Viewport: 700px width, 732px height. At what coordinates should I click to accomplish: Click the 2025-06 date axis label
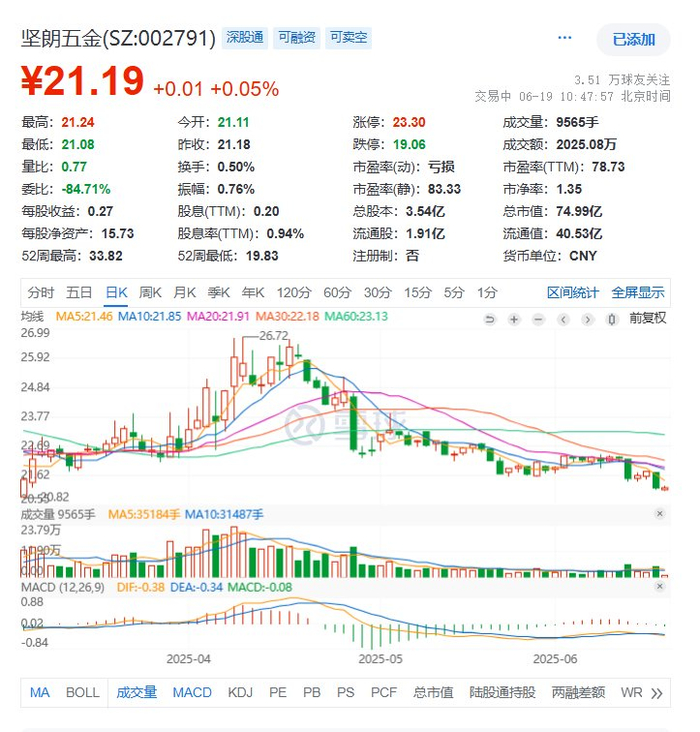point(555,659)
